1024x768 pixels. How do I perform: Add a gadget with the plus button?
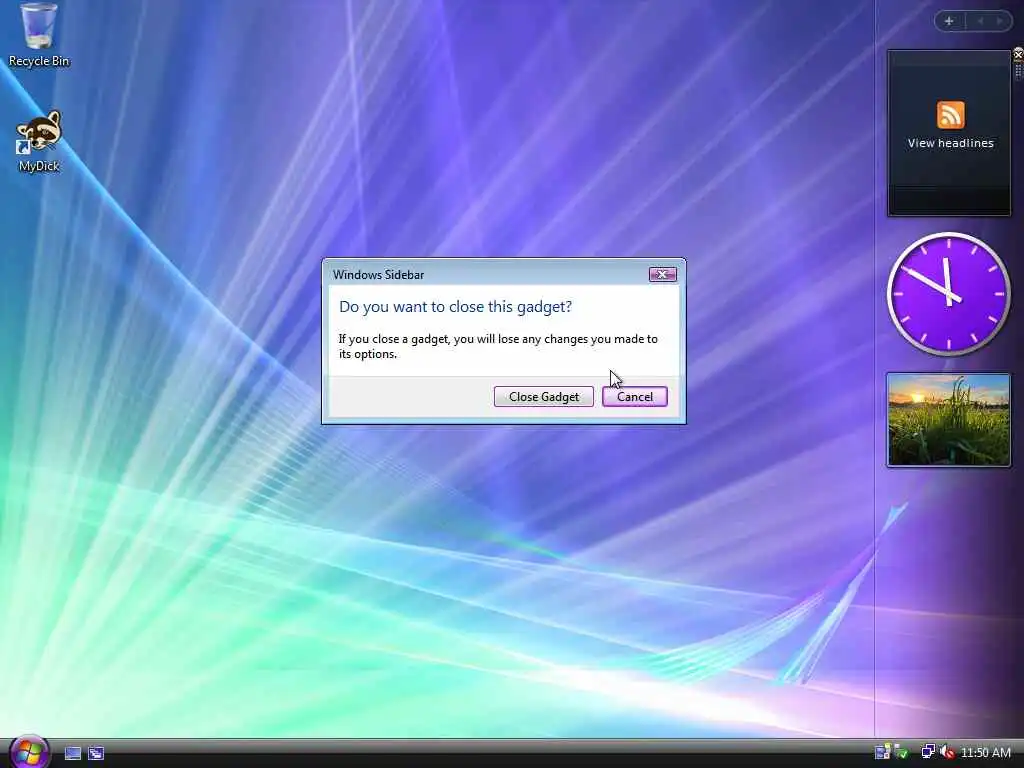[x=949, y=21]
